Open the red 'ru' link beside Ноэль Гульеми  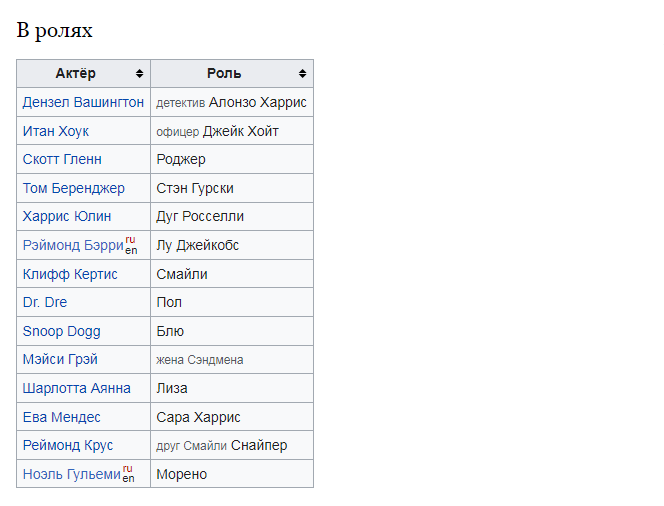(127, 468)
